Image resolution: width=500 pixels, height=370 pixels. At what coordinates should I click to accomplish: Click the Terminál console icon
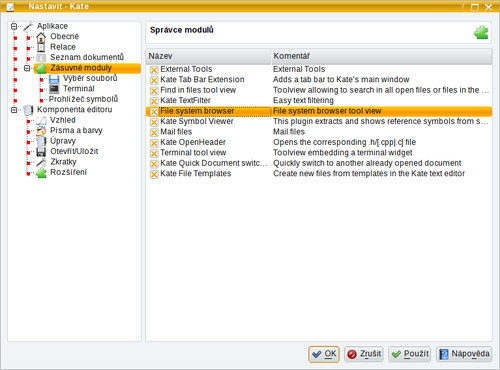tap(54, 89)
